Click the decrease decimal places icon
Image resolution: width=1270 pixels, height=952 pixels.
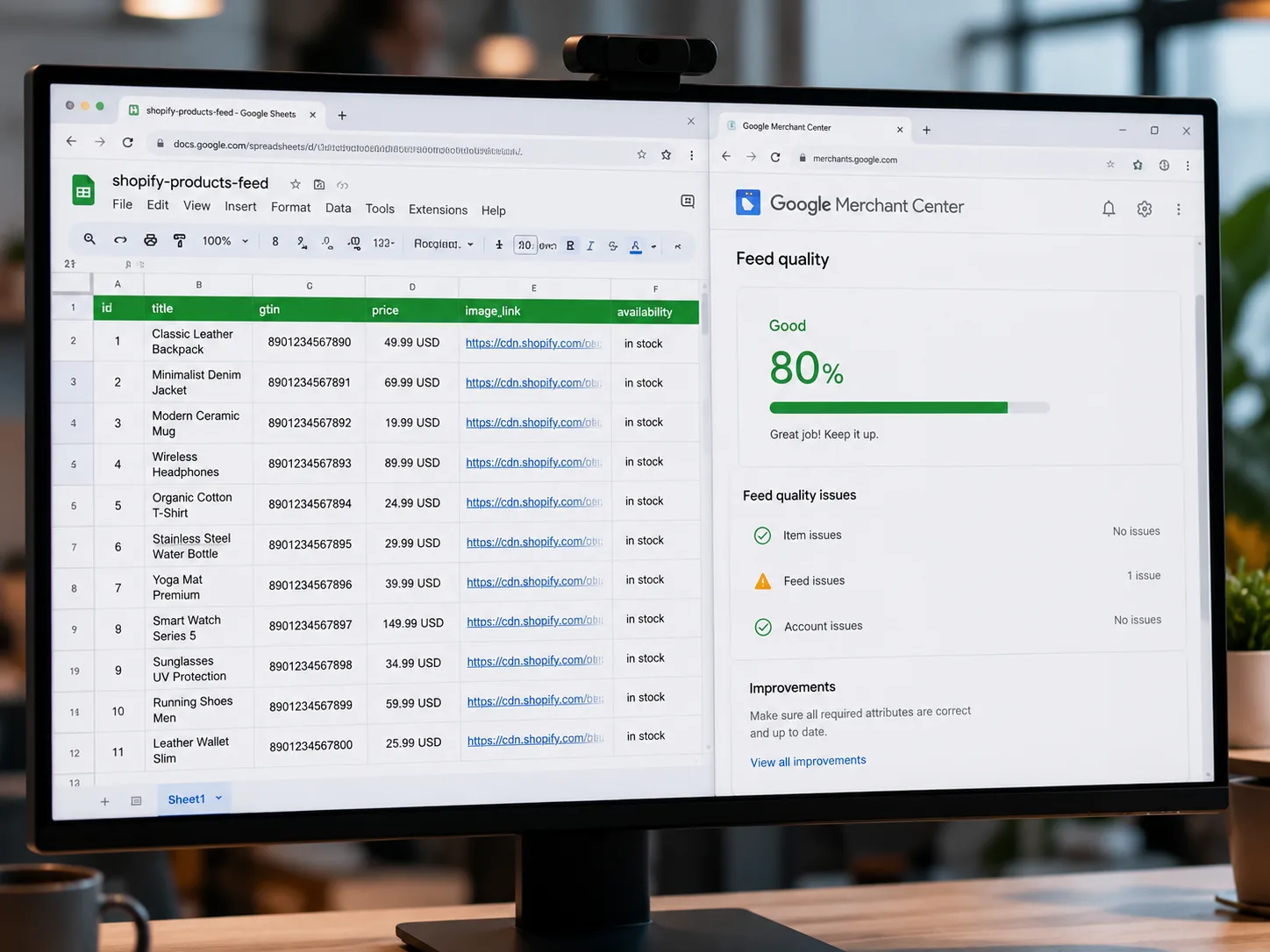(x=327, y=243)
